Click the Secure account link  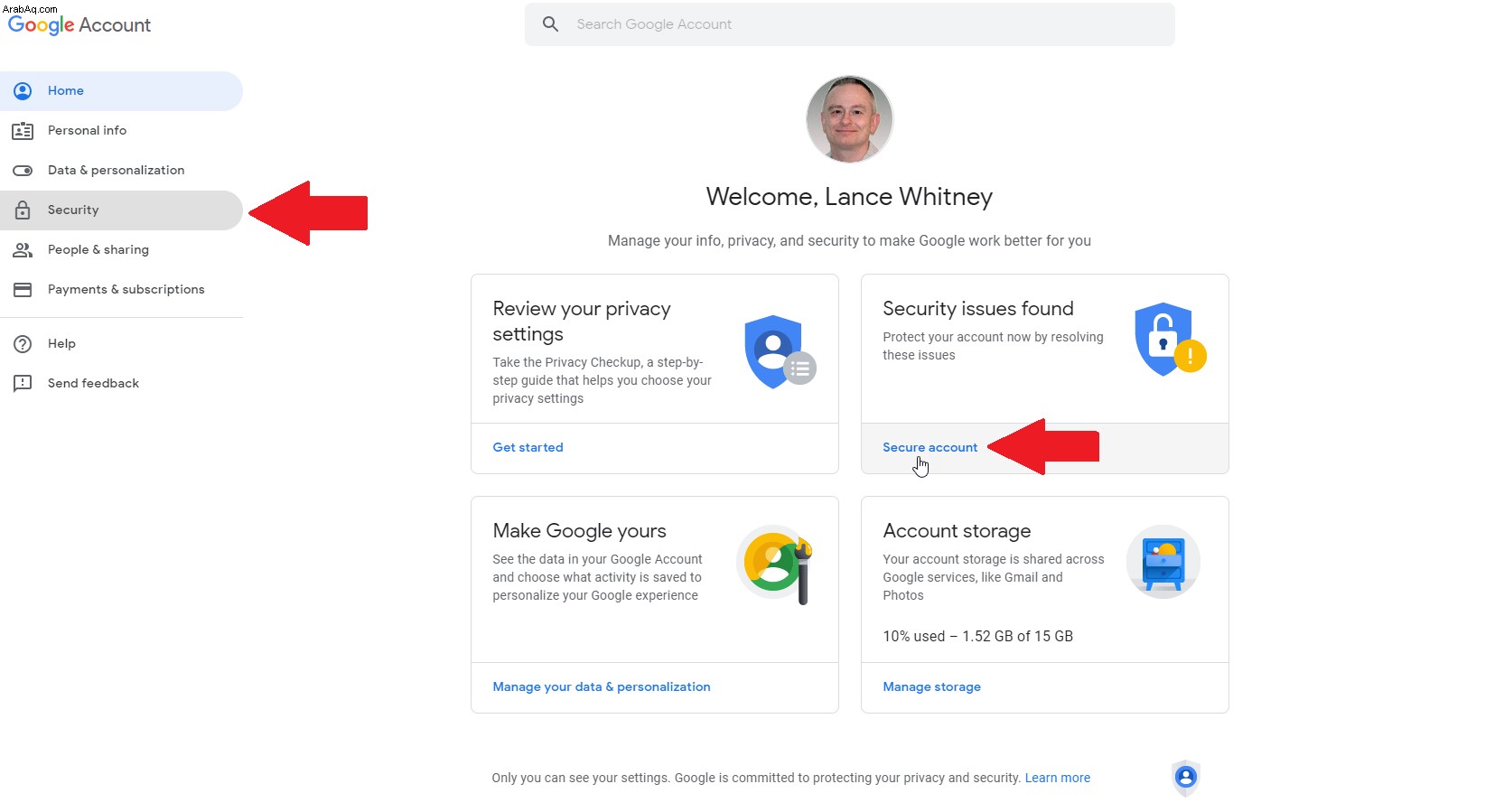(x=929, y=447)
